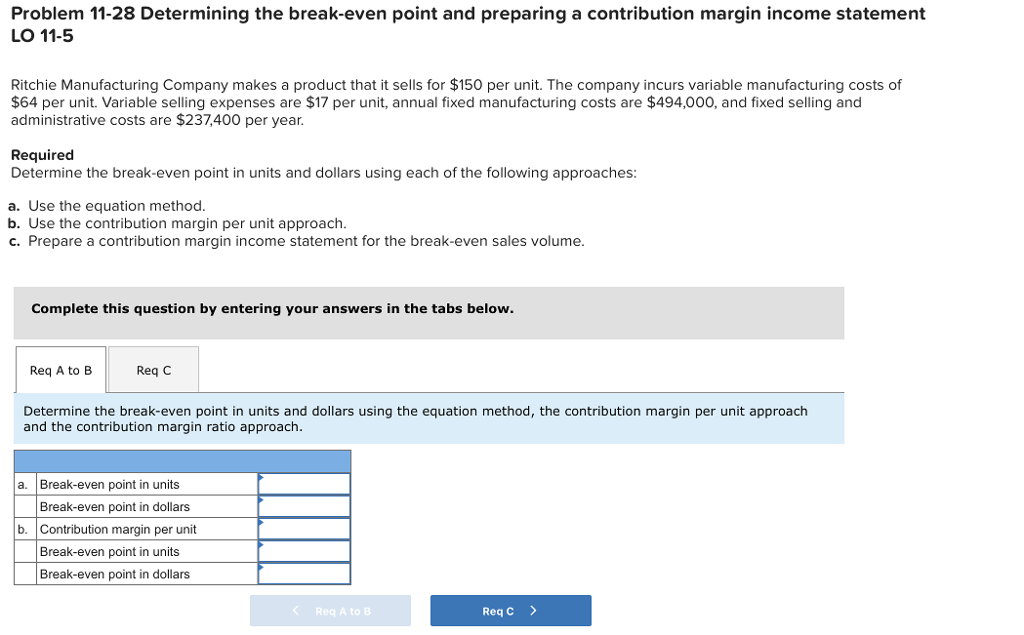1024x635 pixels.
Task: Click the left chevron on Req A to B button
Action: pos(294,610)
